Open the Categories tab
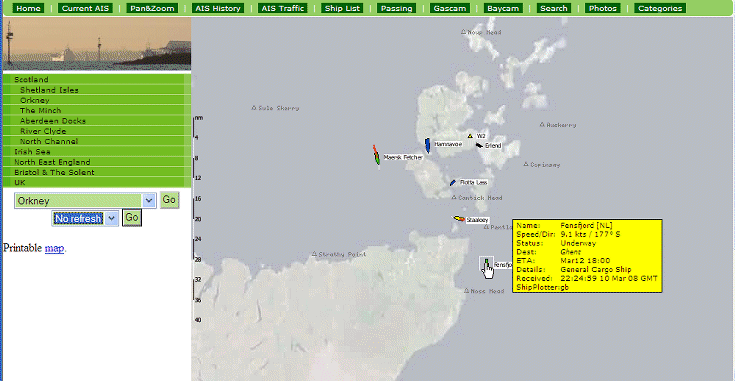735x381 pixels. tap(660, 8)
